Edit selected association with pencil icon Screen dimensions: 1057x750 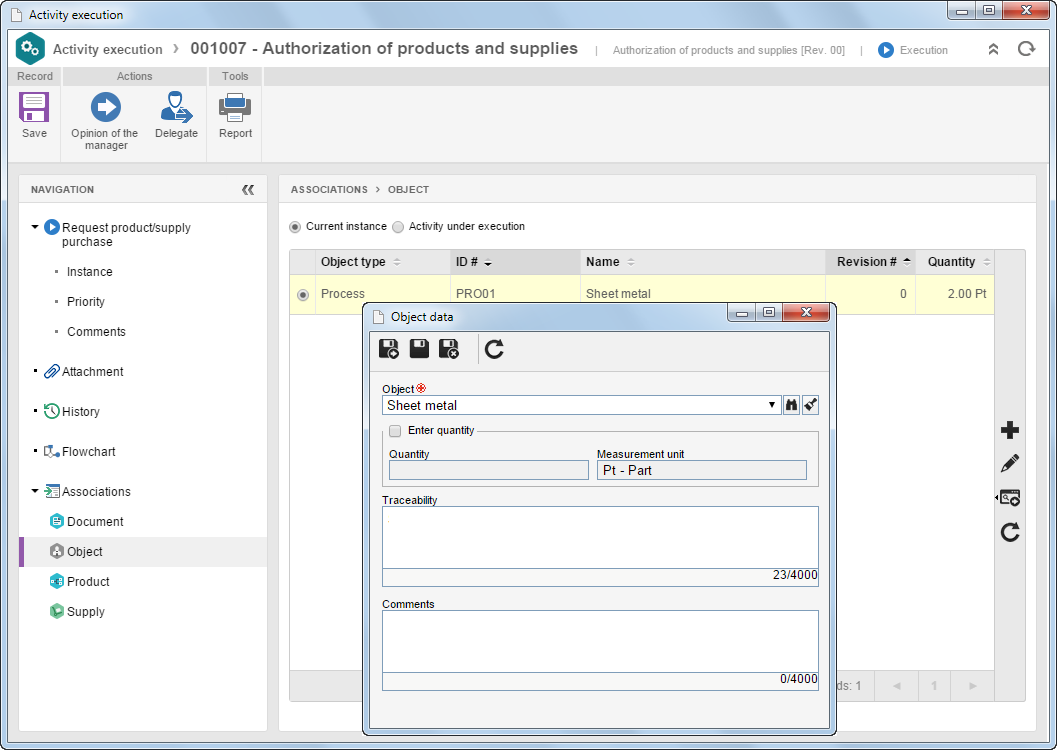click(1010, 464)
